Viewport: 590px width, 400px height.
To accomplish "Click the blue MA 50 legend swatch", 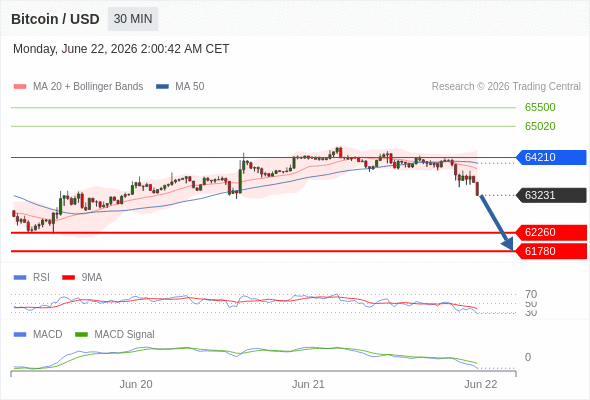I will point(163,87).
